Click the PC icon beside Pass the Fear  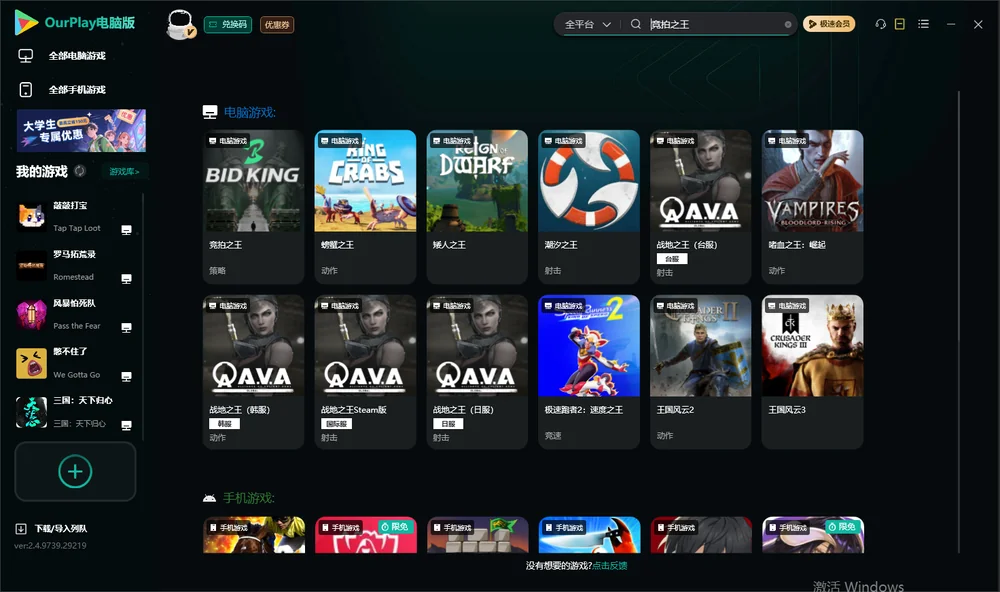pos(126,327)
